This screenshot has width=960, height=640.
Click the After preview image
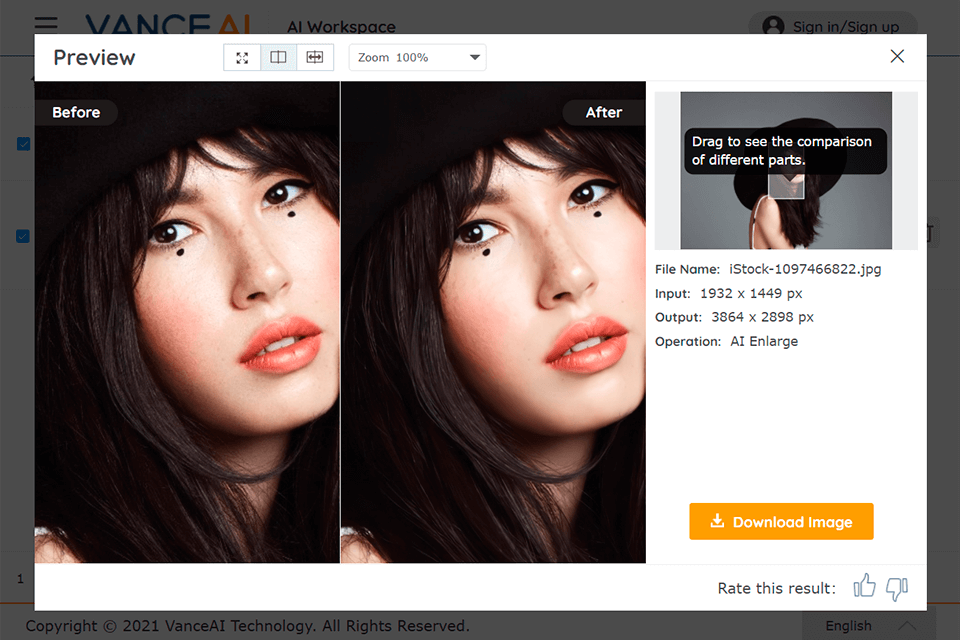493,330
